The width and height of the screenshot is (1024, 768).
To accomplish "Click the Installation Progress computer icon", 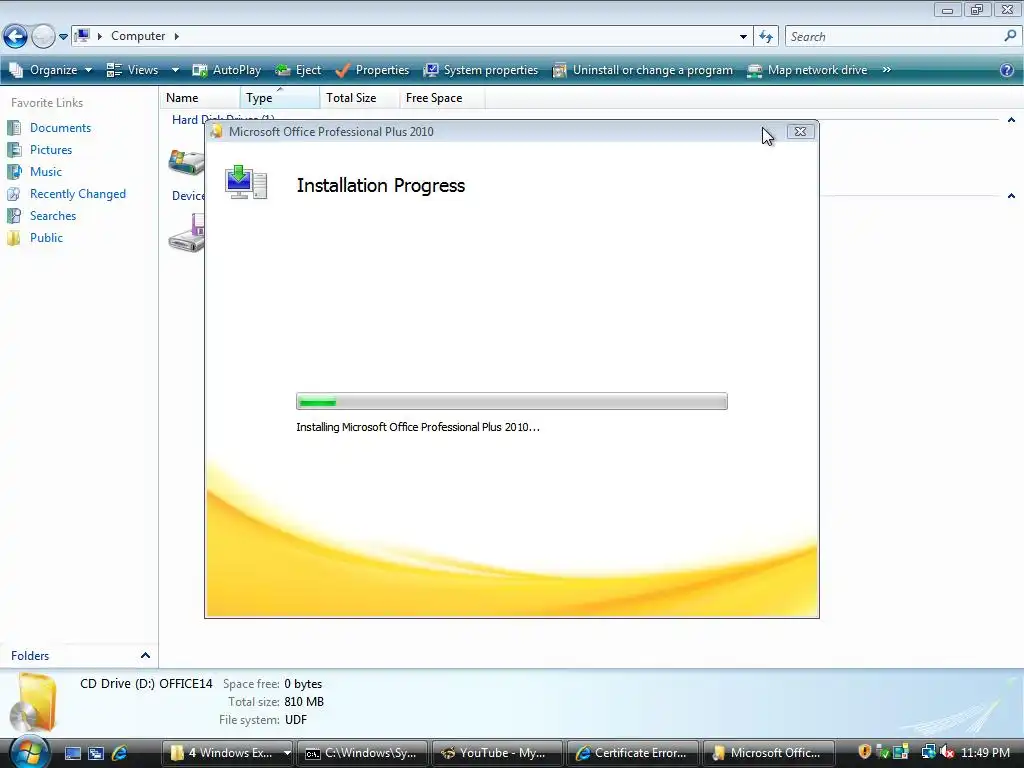I will [x=246, y=182].
